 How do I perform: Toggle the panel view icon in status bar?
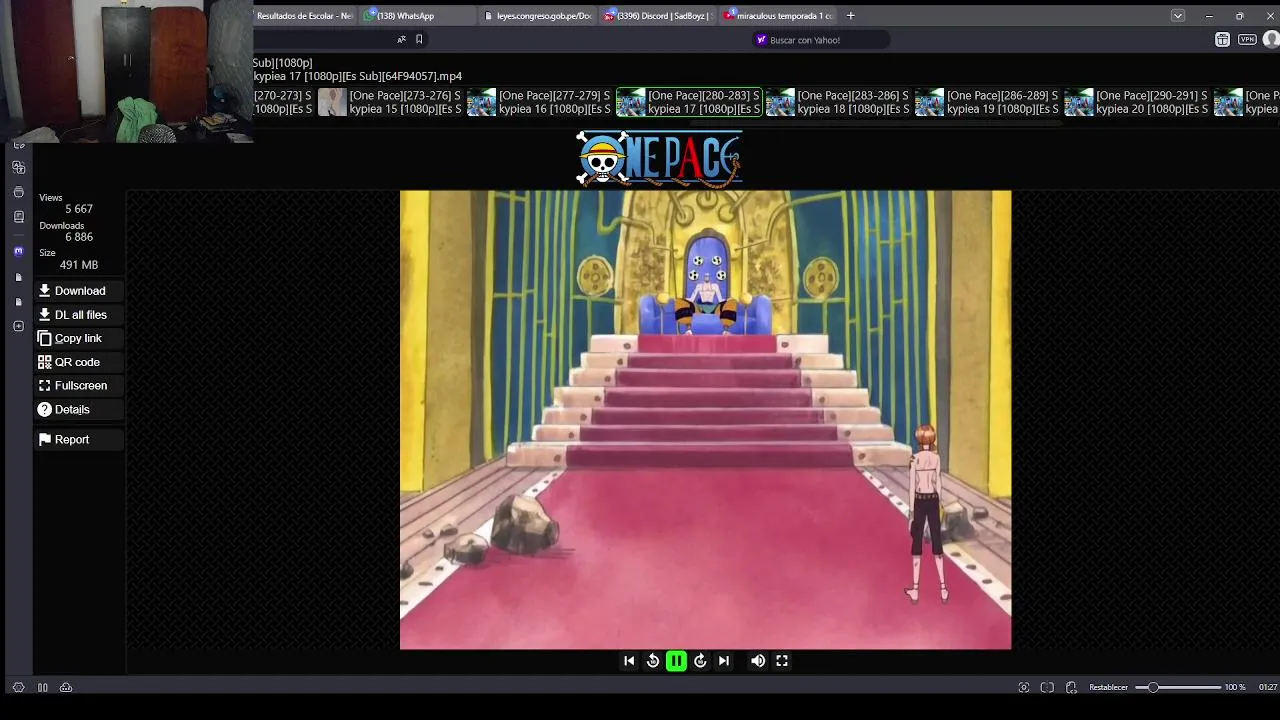click(x=43, y=688)
